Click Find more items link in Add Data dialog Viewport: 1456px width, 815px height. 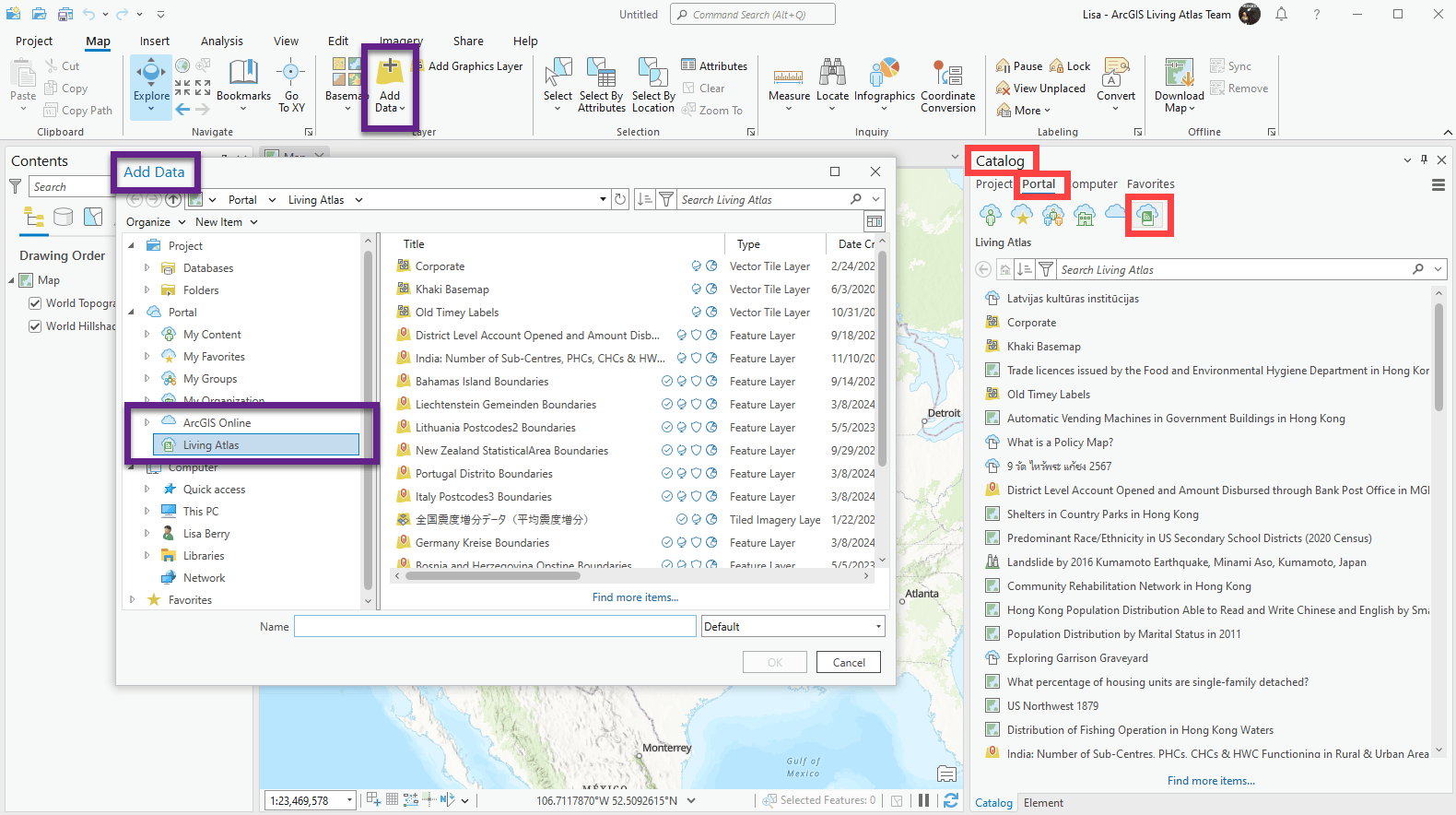[636, 597]
